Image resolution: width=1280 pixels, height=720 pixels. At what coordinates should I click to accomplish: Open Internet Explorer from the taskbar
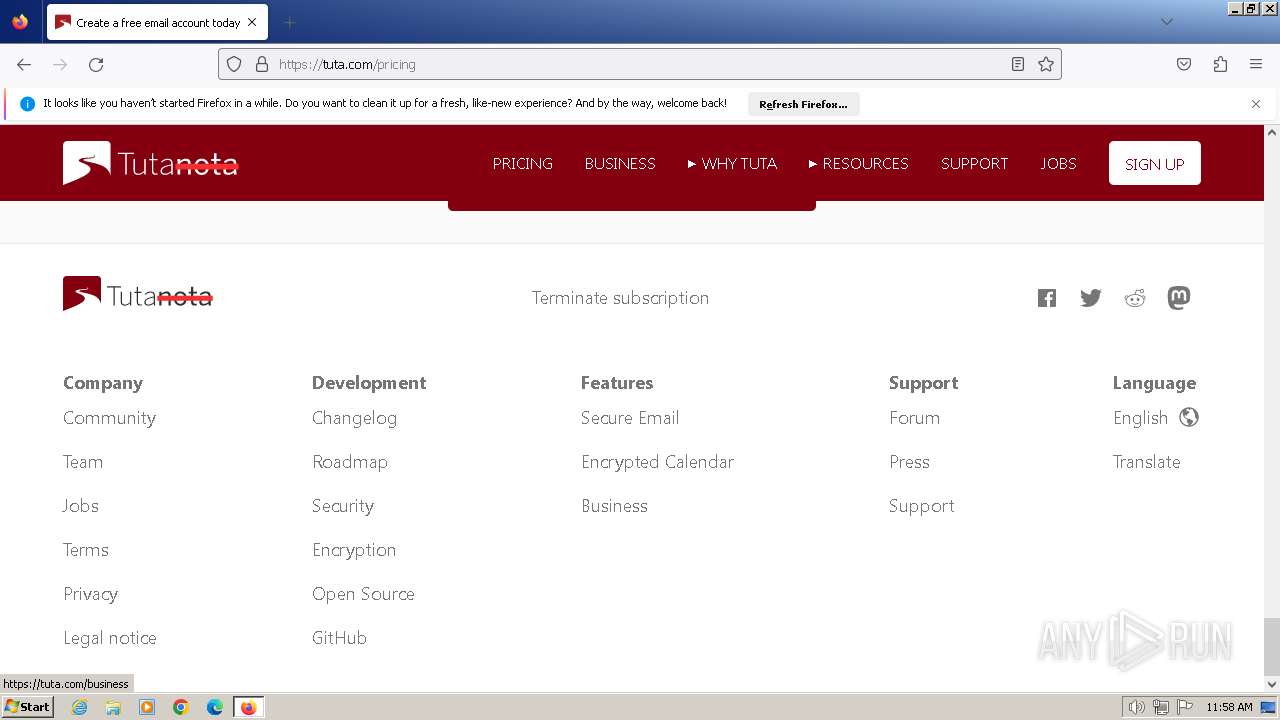(79, 707)
